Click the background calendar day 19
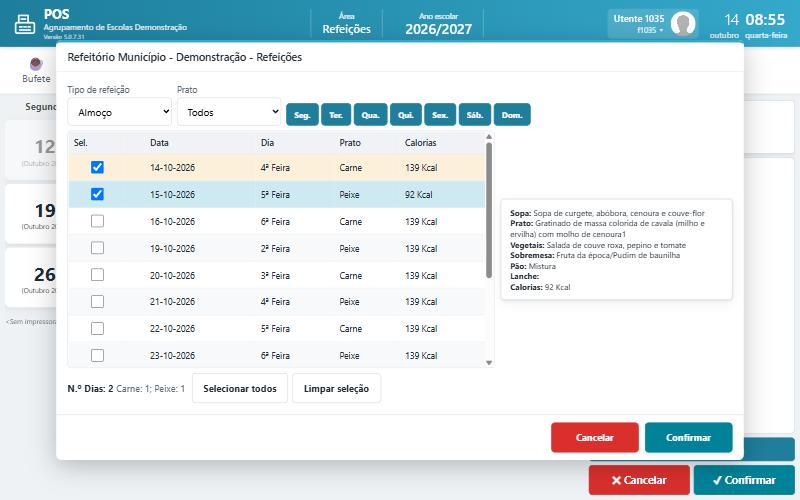This screenshot has width=800, height=500. [x=31, y=214]
